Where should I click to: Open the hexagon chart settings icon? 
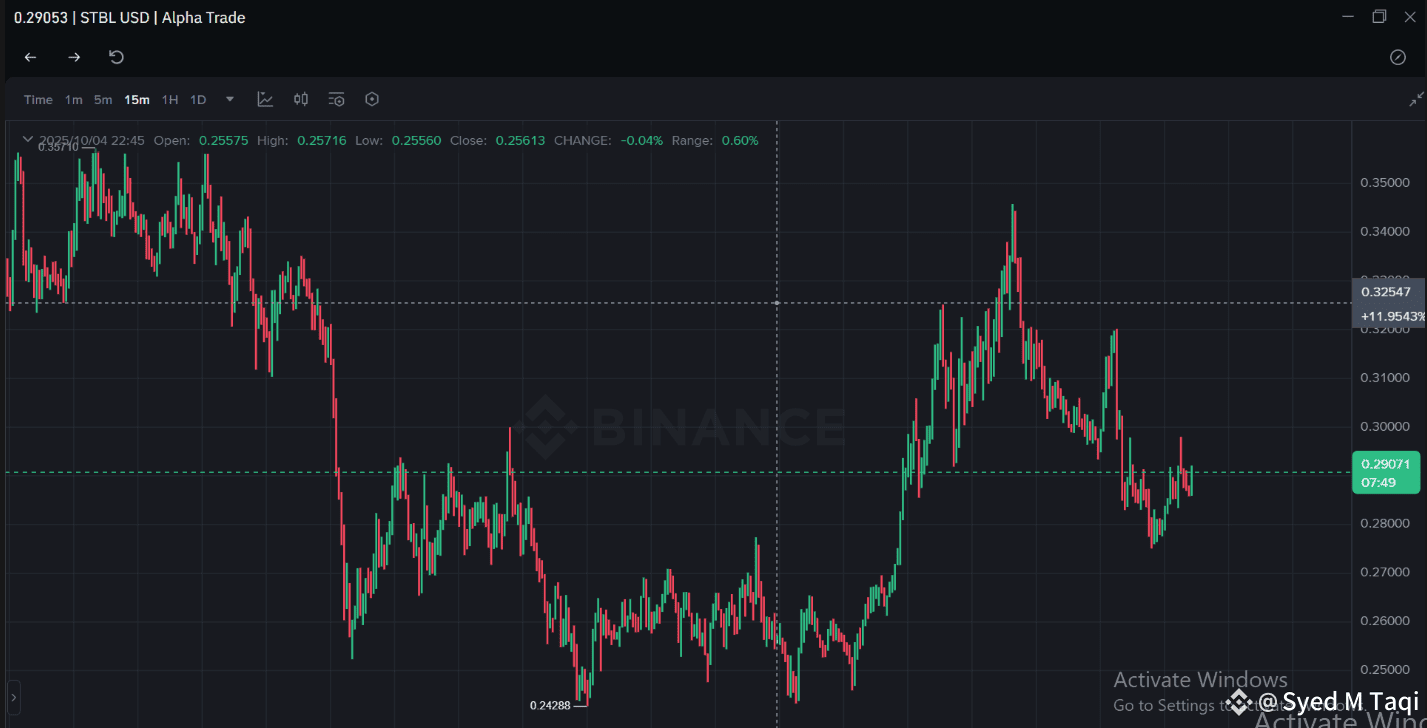[372, 99]
